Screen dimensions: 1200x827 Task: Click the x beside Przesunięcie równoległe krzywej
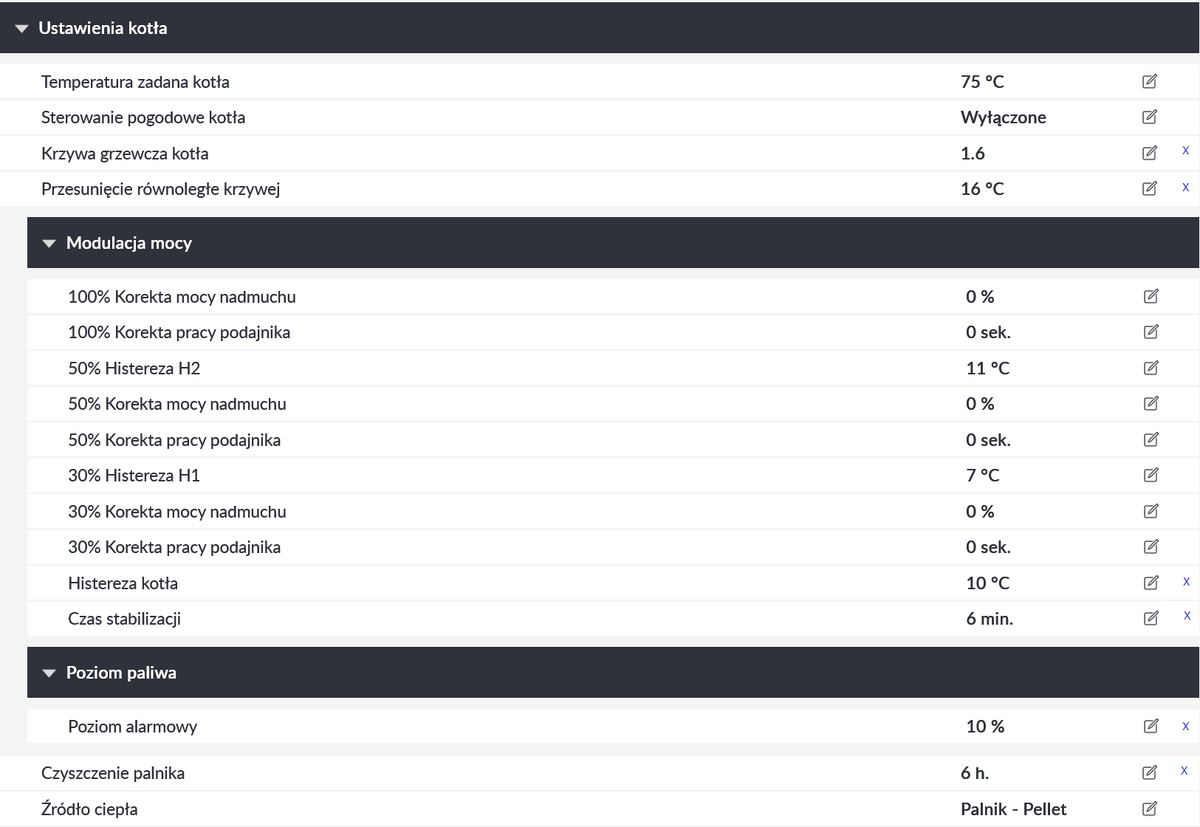point(1186,187)
